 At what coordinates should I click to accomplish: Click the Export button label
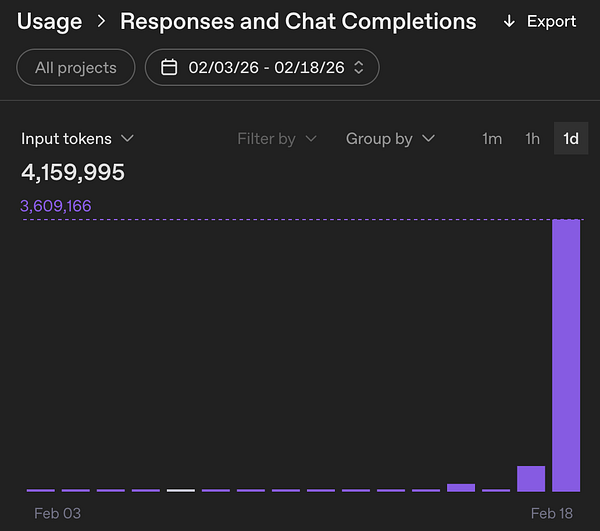tap(551, 21)
